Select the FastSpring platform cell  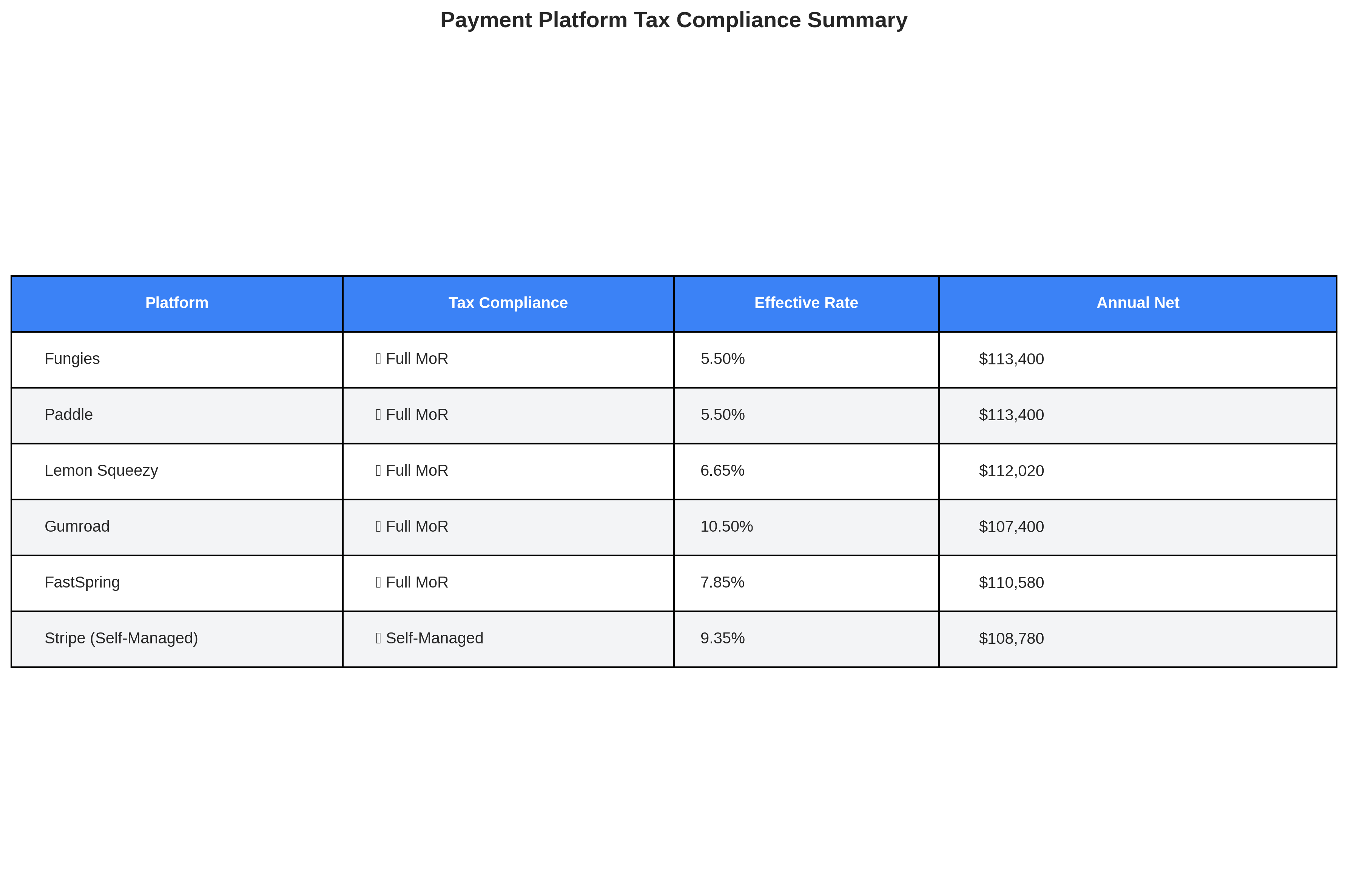tap(177, 583)
